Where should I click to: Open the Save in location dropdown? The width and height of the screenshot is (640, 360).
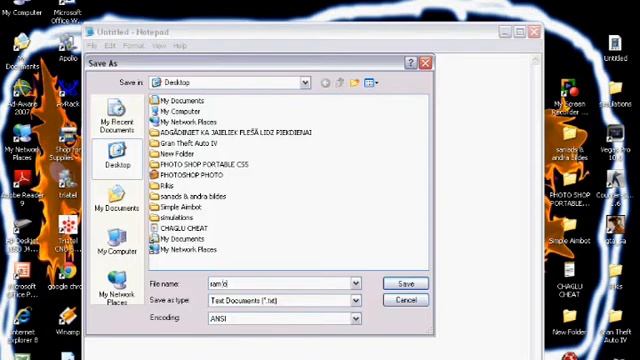point(305,83)
